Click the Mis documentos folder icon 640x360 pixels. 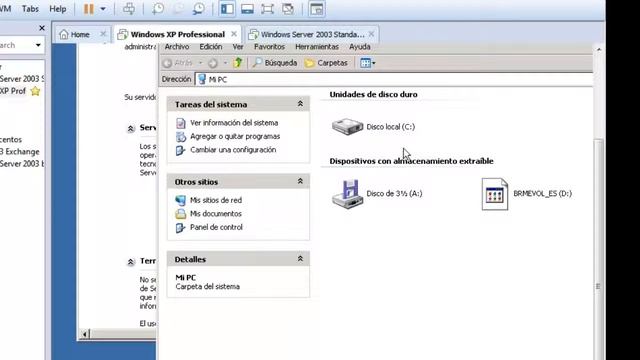(180, 213)
